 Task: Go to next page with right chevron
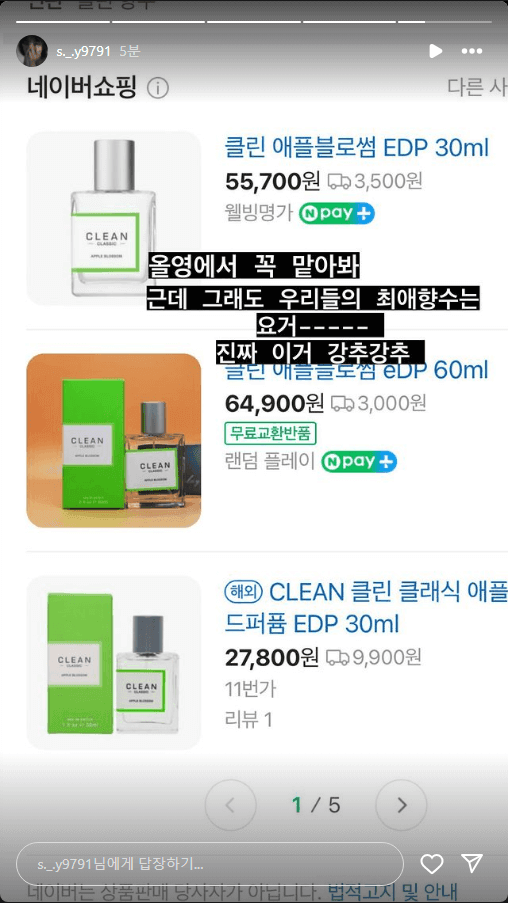tap(401, 805)
